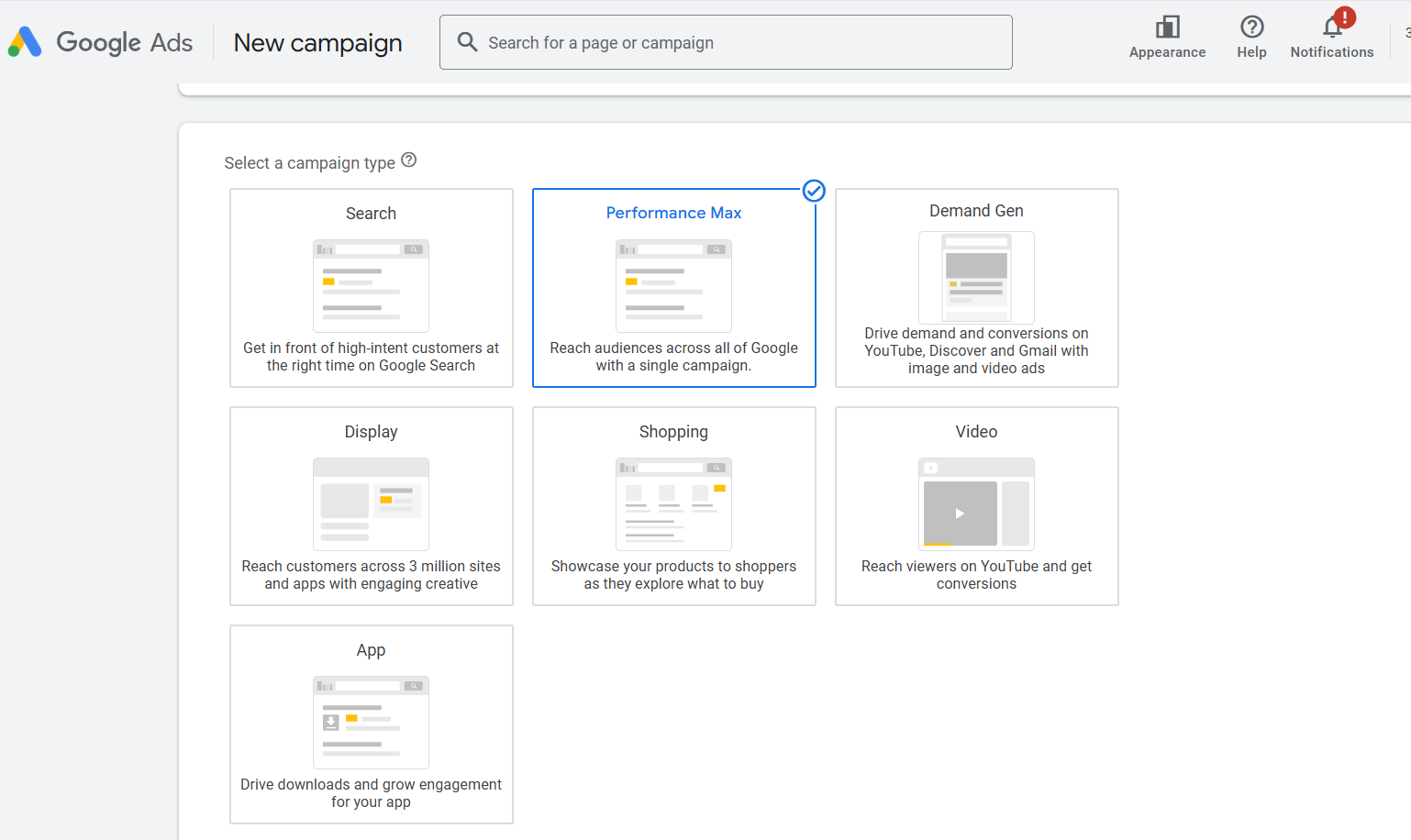Click the Performance Max illustration
The image size is (1411, 840).
673,286
